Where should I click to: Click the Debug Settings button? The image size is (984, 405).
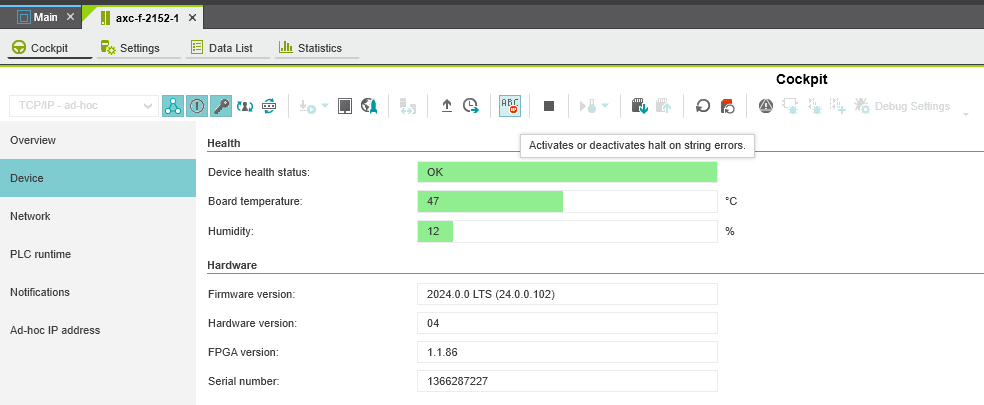pos(902,106)
